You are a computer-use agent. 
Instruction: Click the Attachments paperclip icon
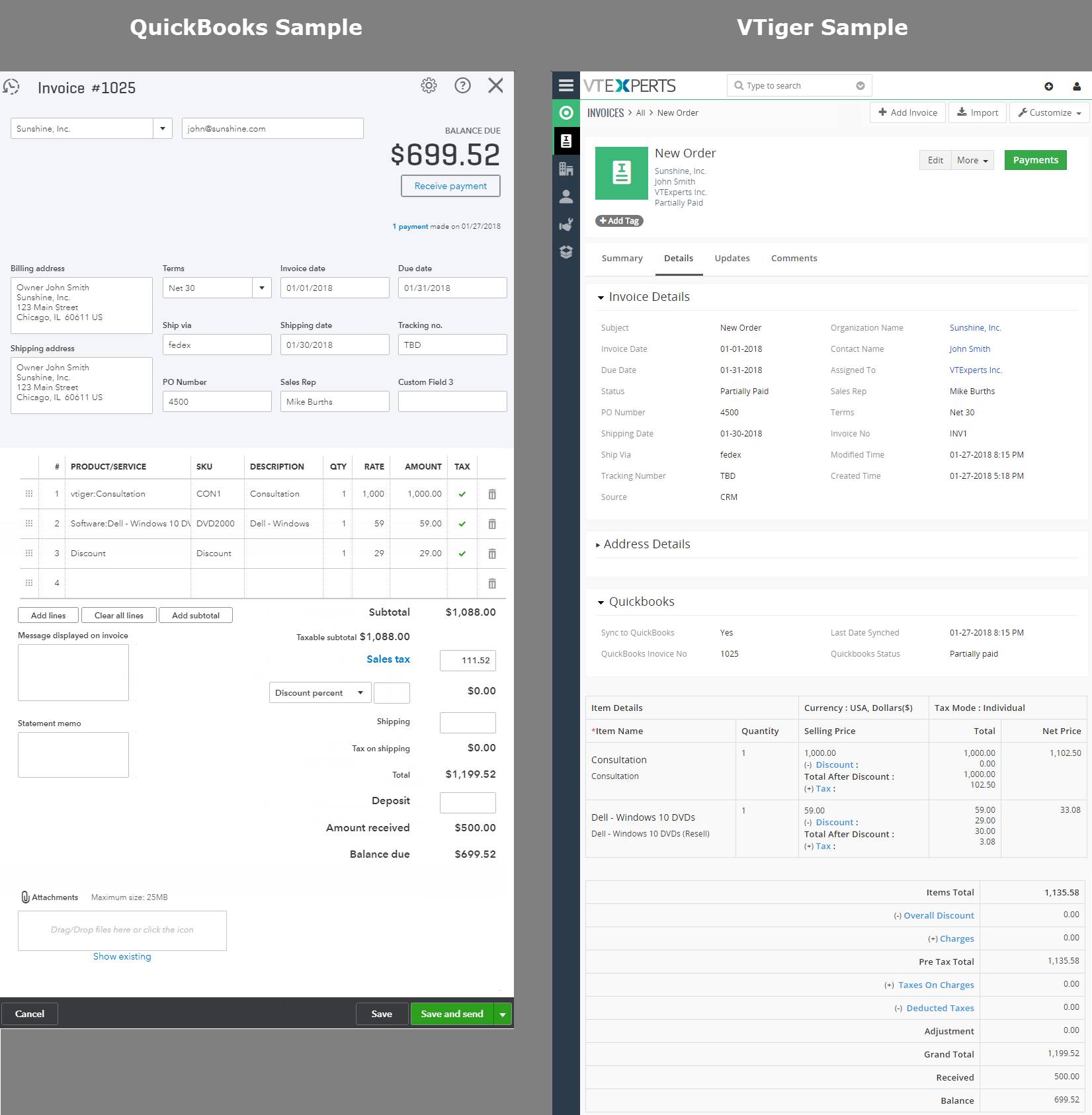click(x=25, y=897)
